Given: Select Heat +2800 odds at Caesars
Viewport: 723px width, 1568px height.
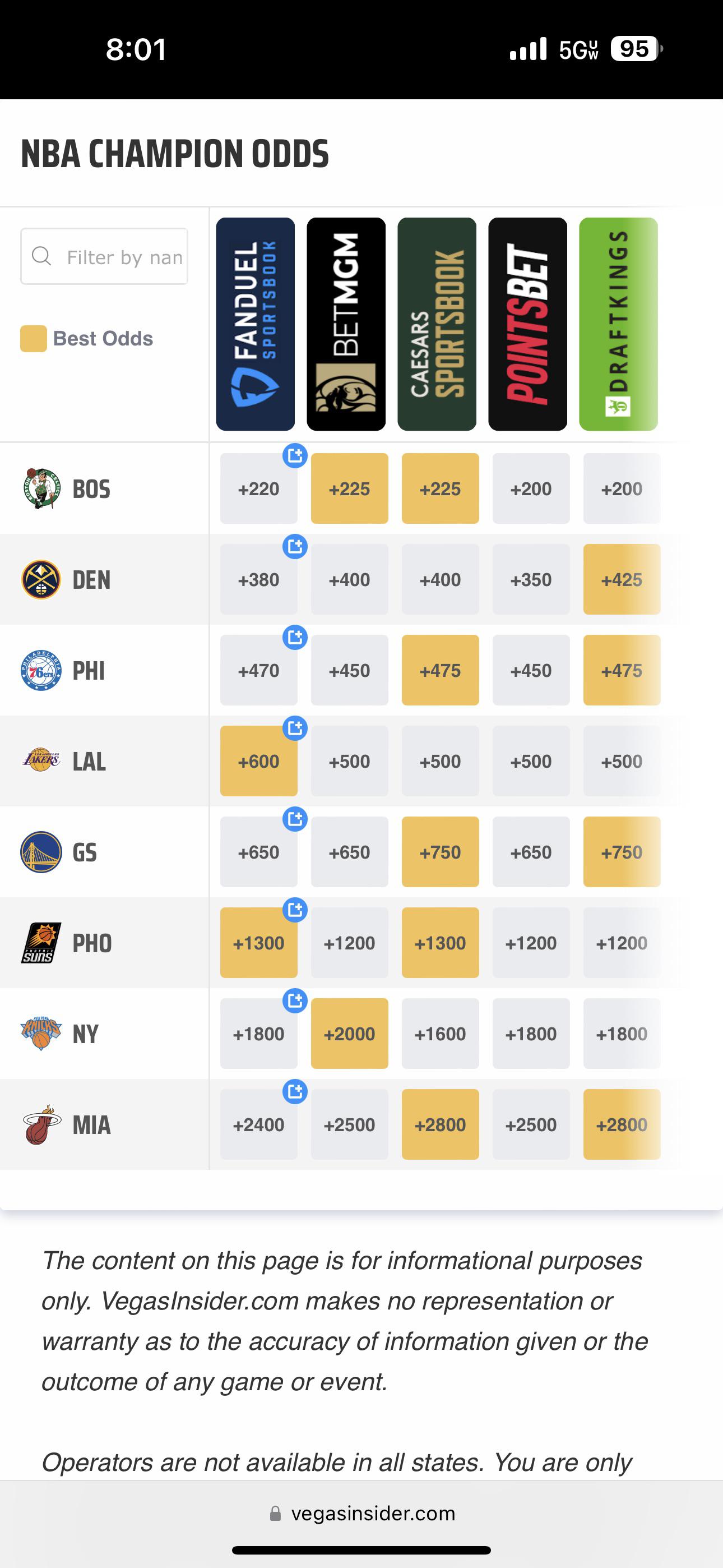Looking at the screenshot, I should click(x=440, y=1124).
